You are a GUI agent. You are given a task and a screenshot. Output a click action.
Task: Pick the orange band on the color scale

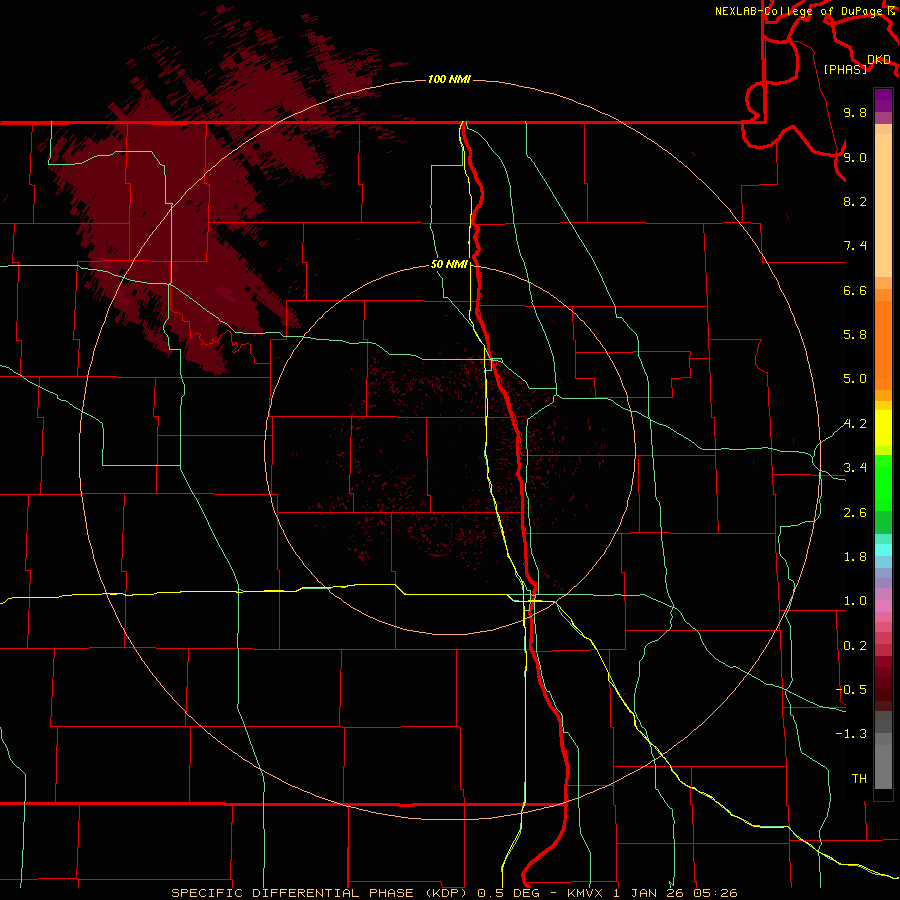tap(883, 346)
